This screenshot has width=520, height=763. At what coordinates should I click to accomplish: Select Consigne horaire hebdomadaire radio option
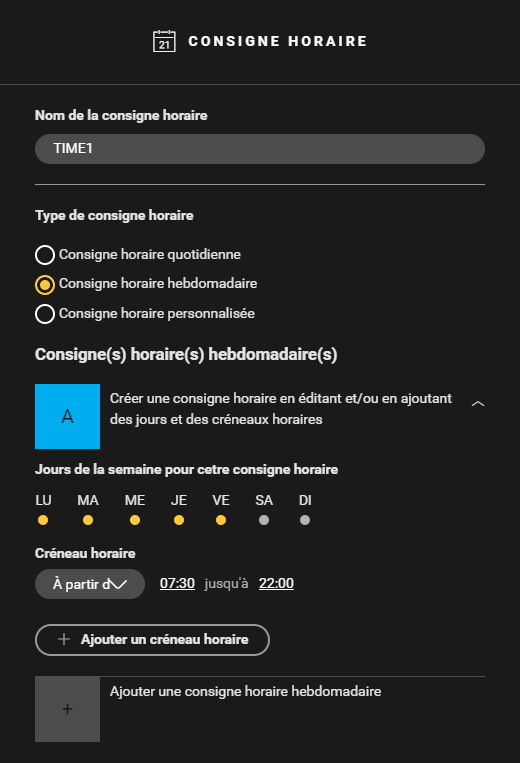coord(45,285)
